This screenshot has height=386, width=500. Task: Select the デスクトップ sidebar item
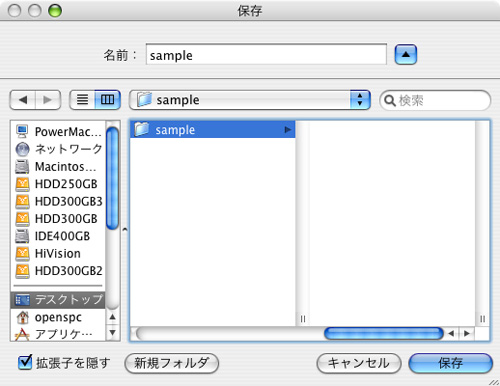point(59,300)
